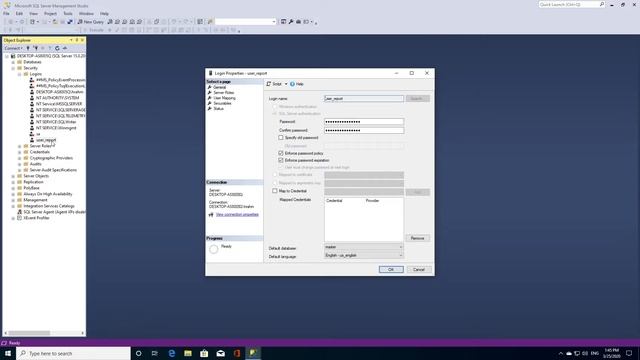Expand the Management node
640x360 pixels.
[x=13, y=200]
